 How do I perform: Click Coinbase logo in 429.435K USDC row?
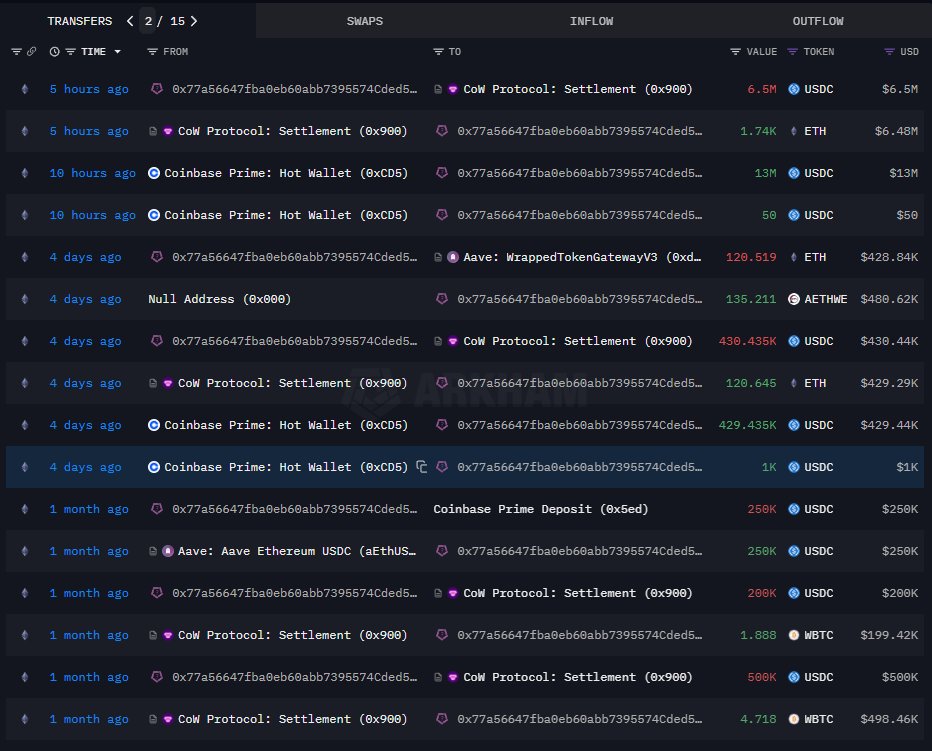point(154,425)
